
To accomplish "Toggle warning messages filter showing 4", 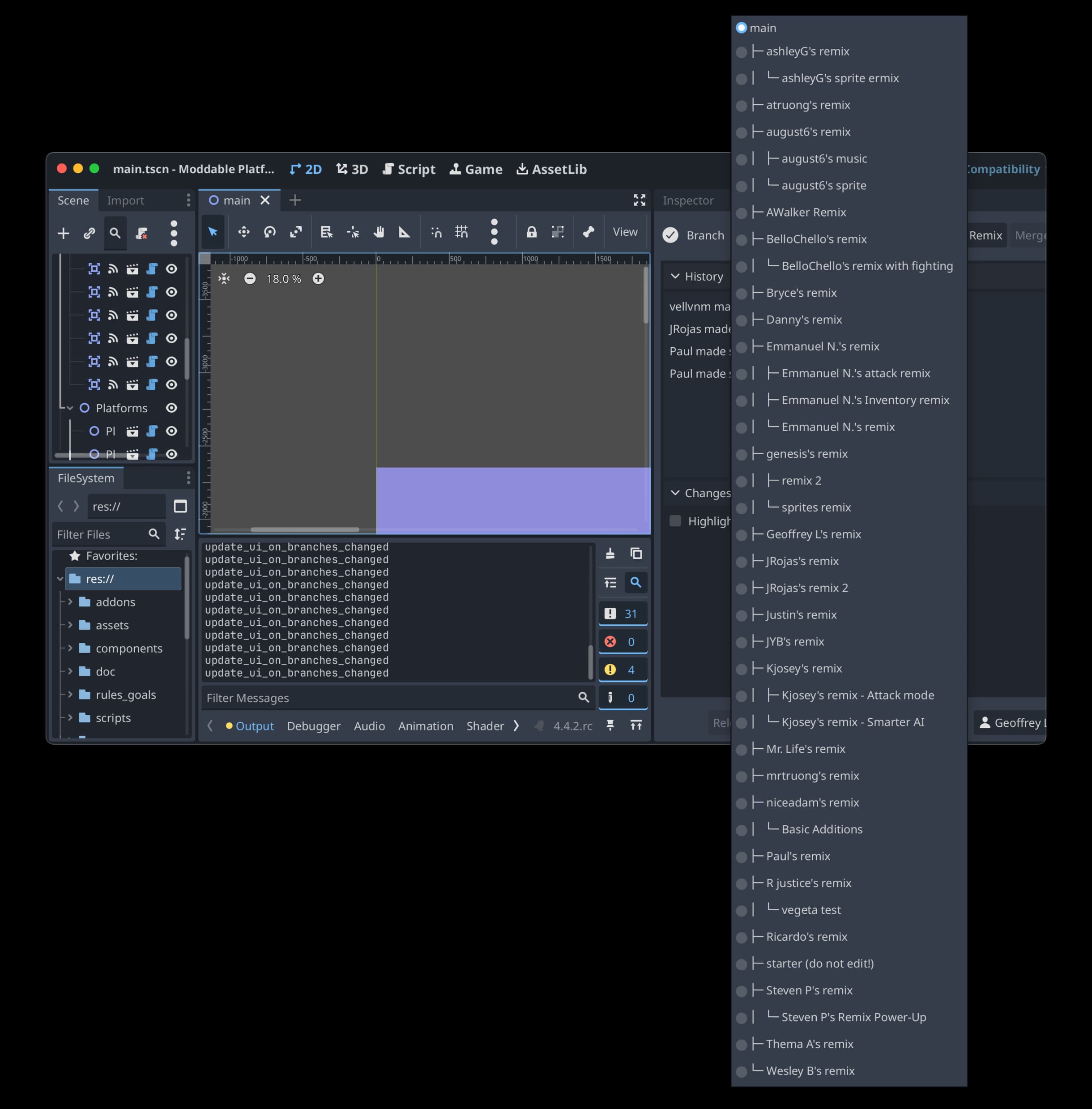I will pyautogui.click(x=623, y=670).
